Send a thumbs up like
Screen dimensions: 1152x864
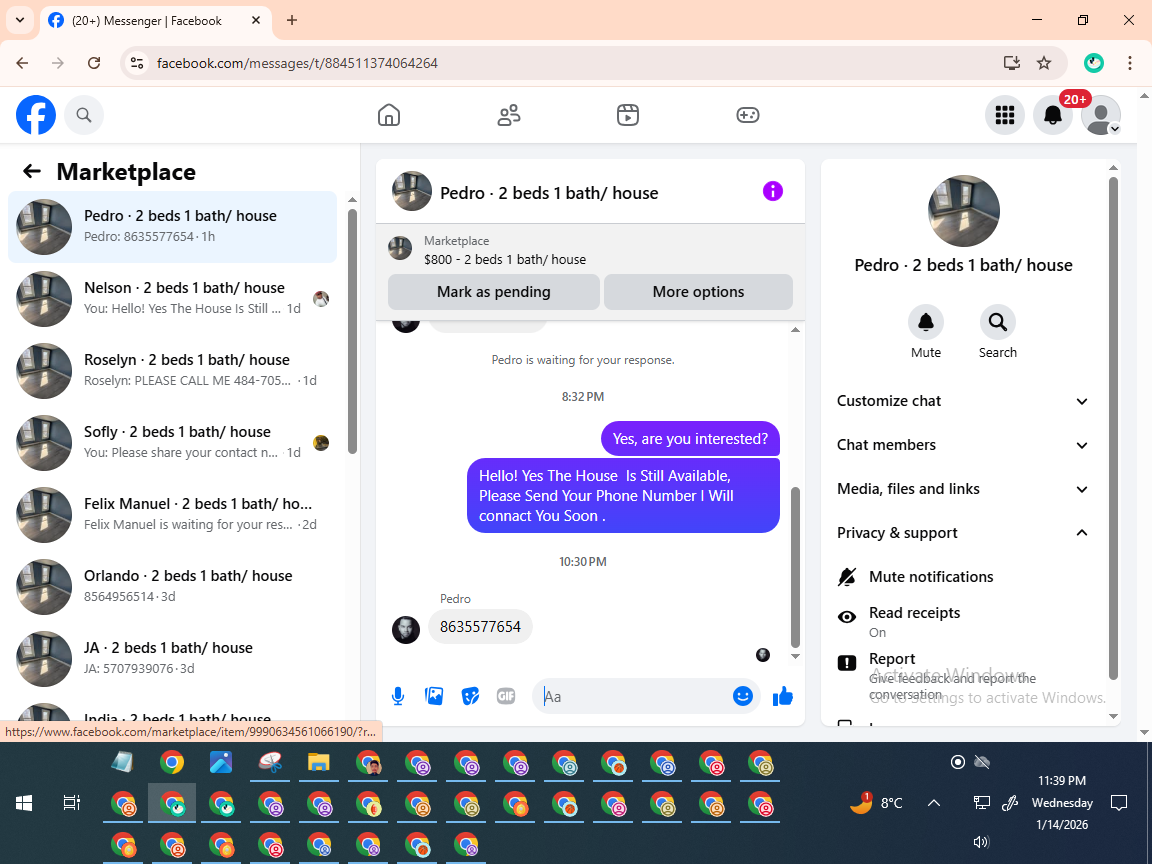click(782, 696)
